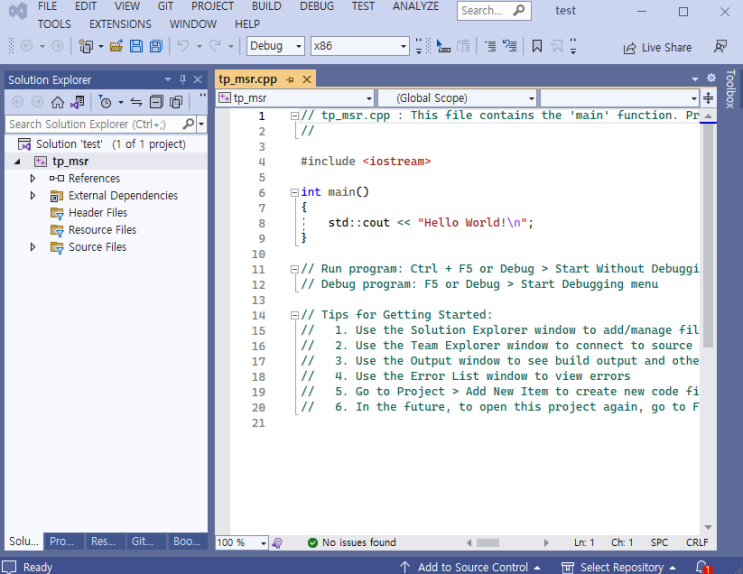743x574 pixels.
Task: Toggle Auto Hide pin on Solution Explorer
Action: pyautogui.click(x=183, y=80)
